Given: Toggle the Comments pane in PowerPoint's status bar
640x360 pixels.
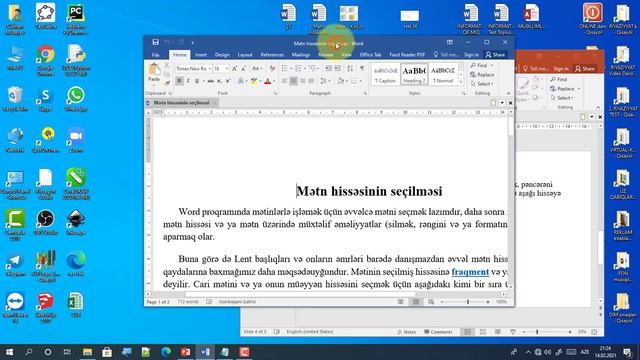Looking at the screenshot, I should [438, 332].
